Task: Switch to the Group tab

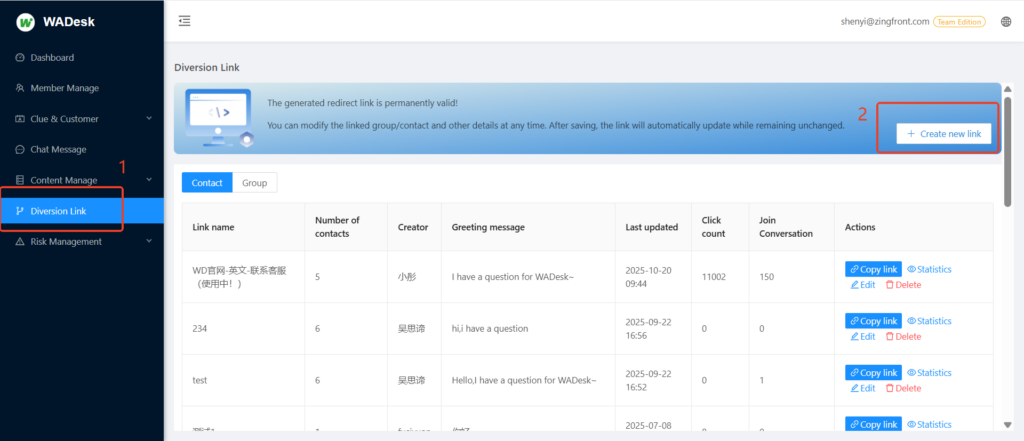Action: (254, 183)
